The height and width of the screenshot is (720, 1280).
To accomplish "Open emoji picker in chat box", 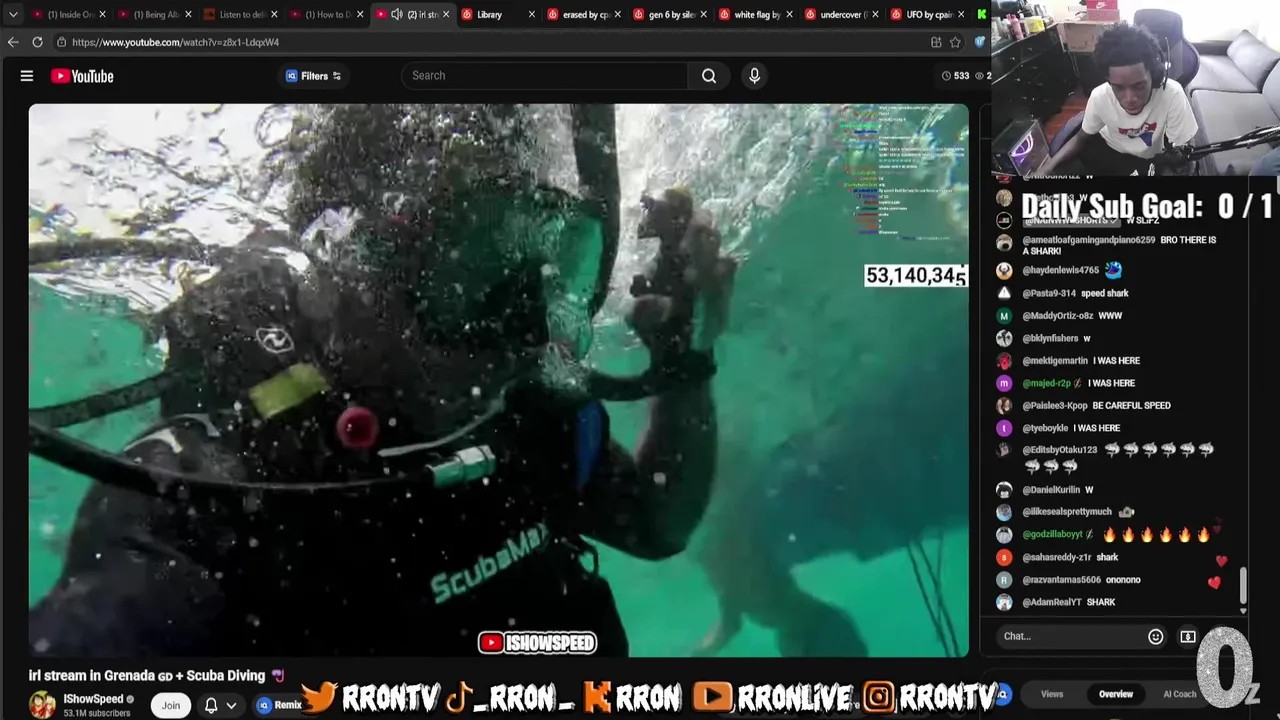I will (1155, 637).
